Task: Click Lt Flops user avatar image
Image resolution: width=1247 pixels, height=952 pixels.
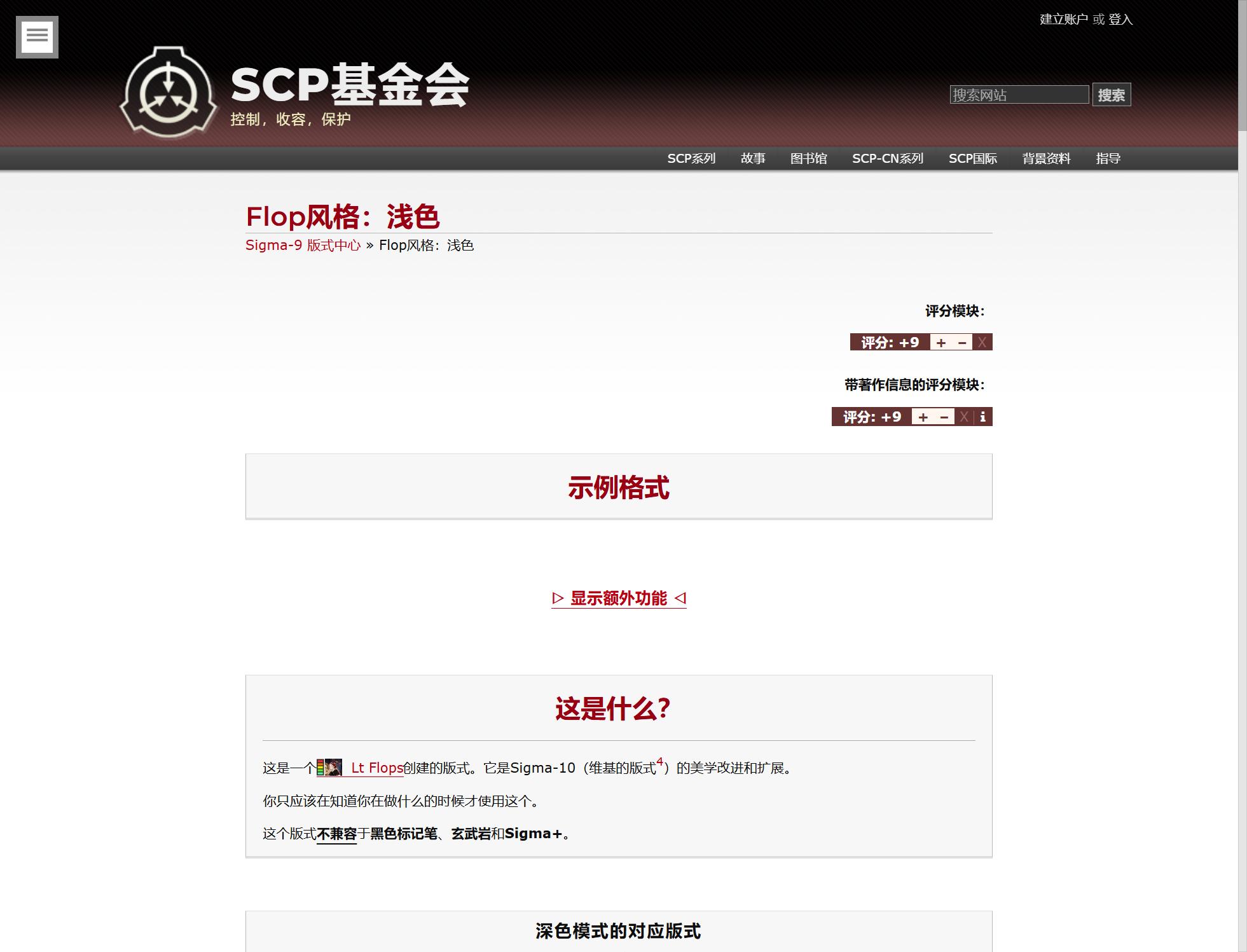Action: pyautogui.click(x=333, y=768)
